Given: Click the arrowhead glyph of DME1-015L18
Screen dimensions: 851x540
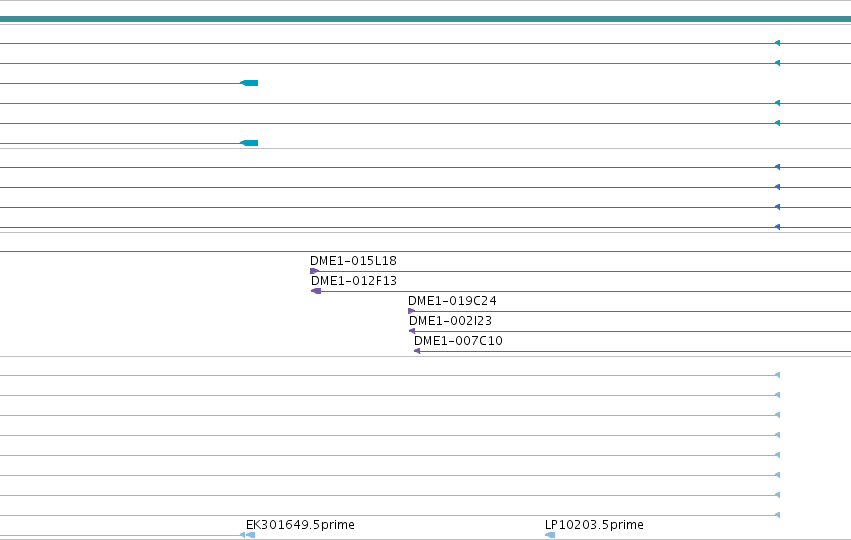Looking at the screenshot, I should (315, 271).
